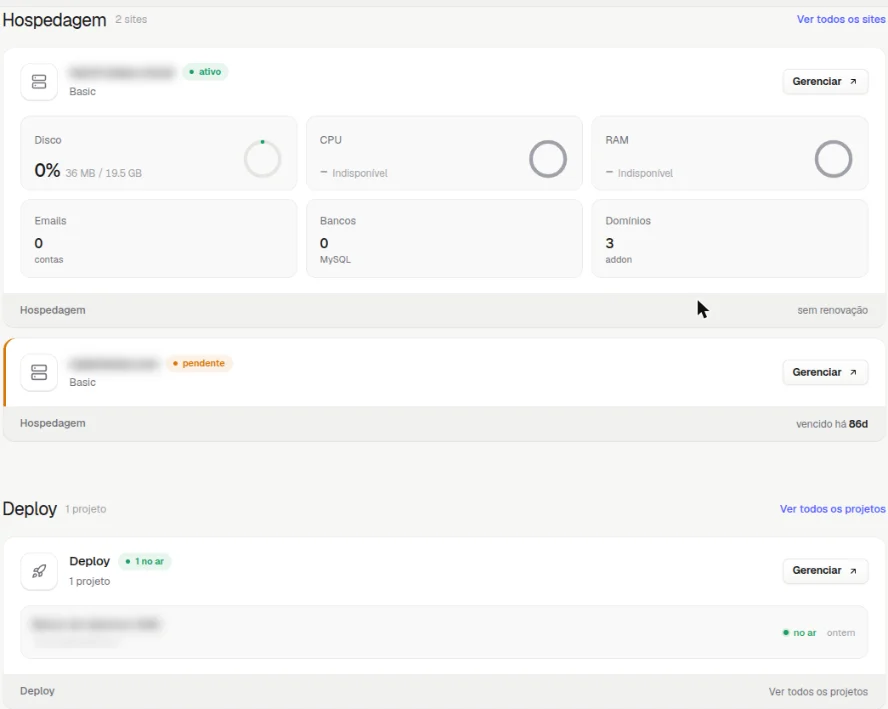The width and height of the screenshot is (888, 709).
Task: Click the Disco usage progress ring
Action: (262, 159)
